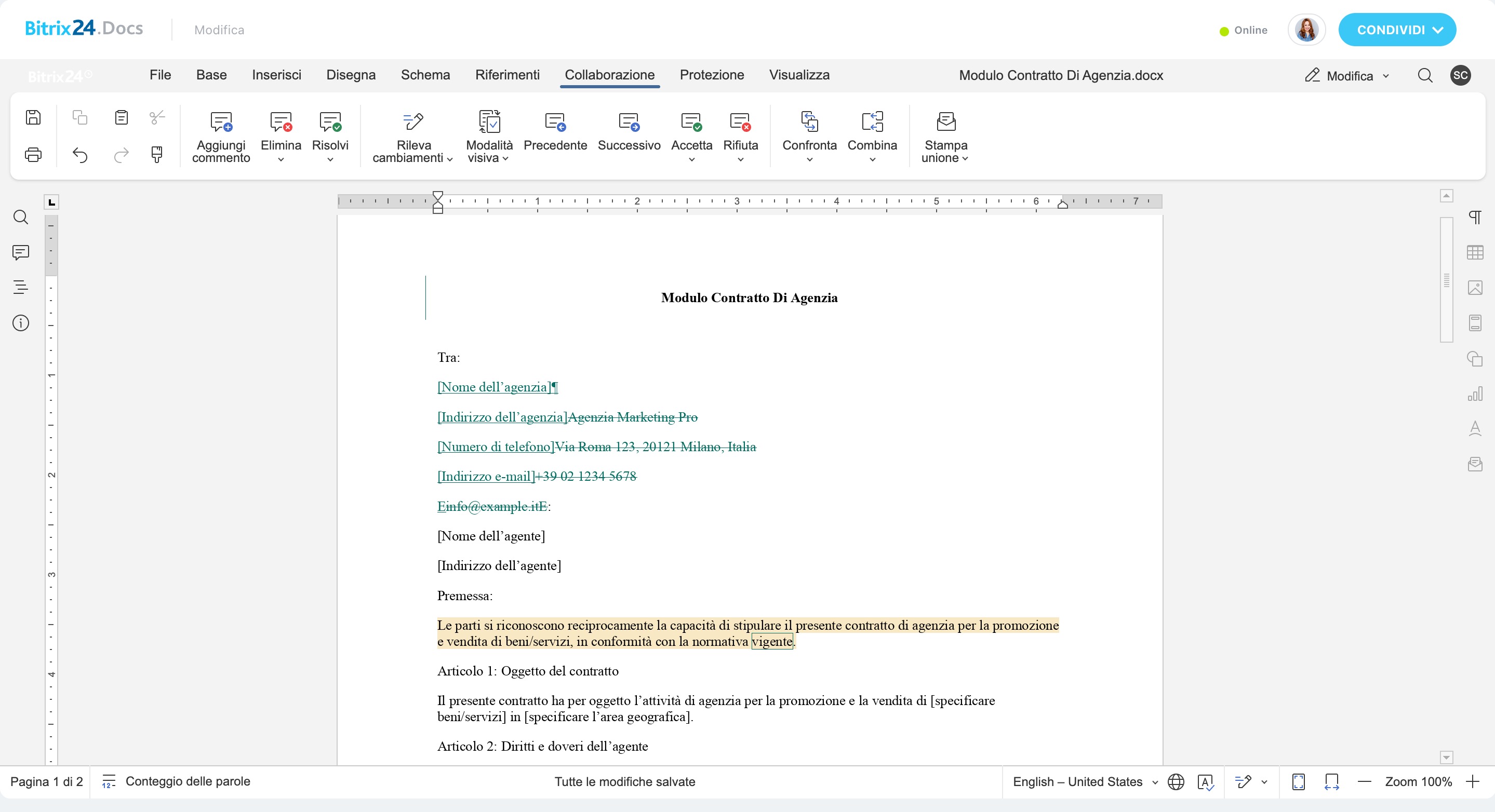This screenshot has width=1495, height=812.
Task: Click the Copy style paintbrush icon
Action: [157, 155]
